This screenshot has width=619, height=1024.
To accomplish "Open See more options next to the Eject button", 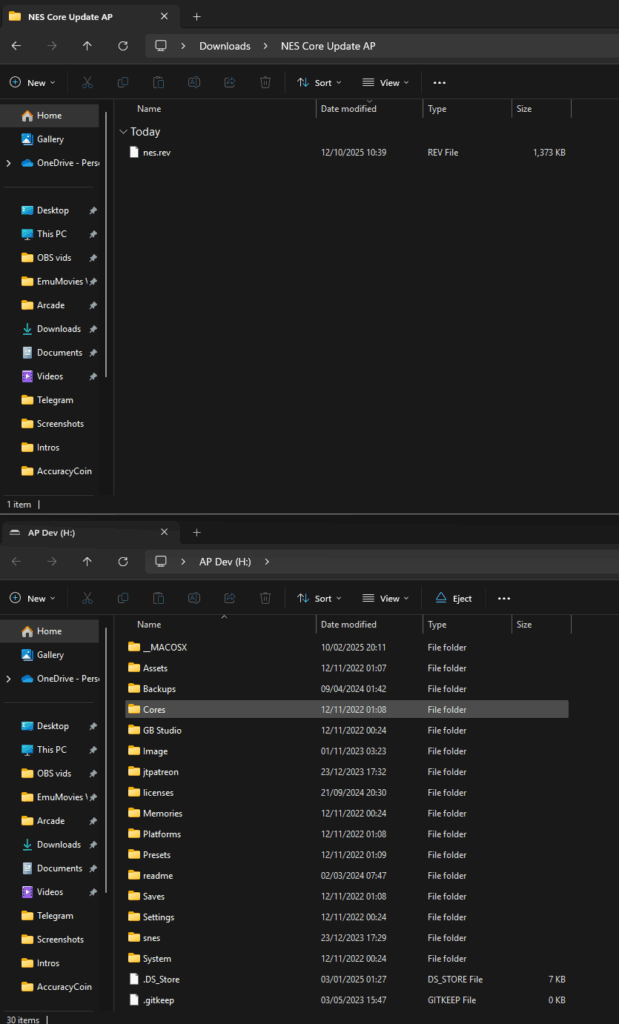I will (x=504, y=599).
